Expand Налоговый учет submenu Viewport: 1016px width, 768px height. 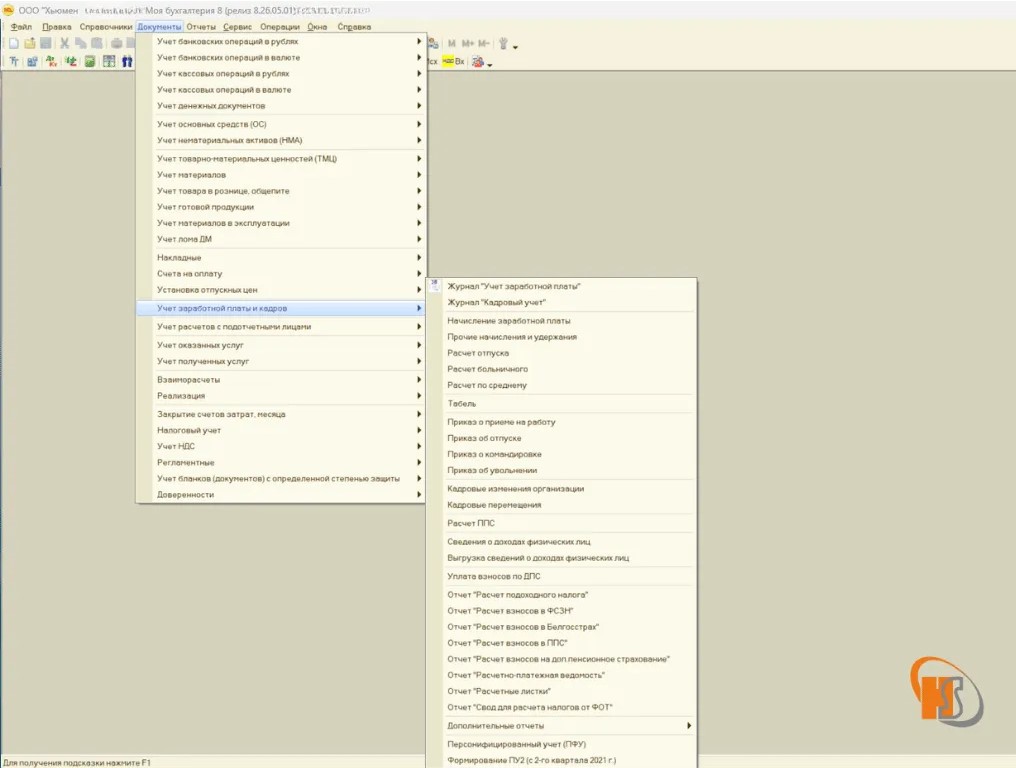281,430
